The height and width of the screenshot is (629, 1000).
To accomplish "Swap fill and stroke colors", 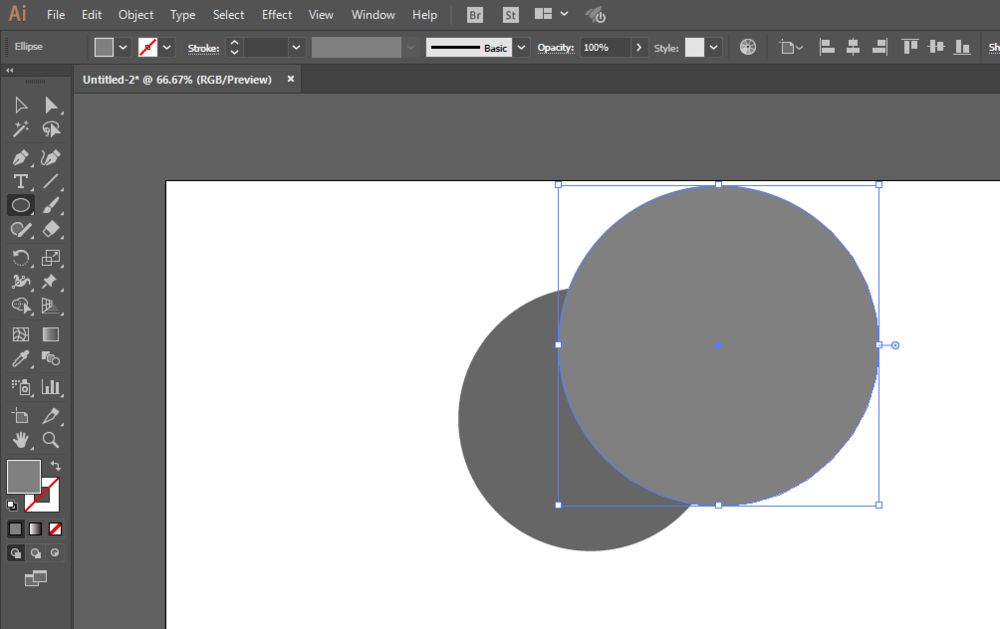I will (x=55, y=466).
